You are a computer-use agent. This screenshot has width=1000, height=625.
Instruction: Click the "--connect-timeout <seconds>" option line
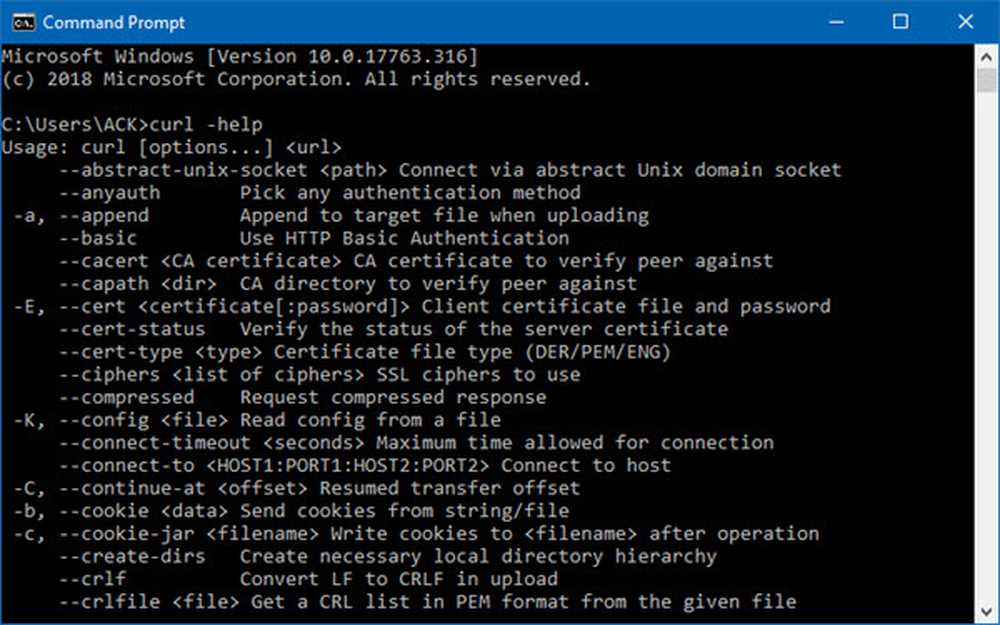416,443
